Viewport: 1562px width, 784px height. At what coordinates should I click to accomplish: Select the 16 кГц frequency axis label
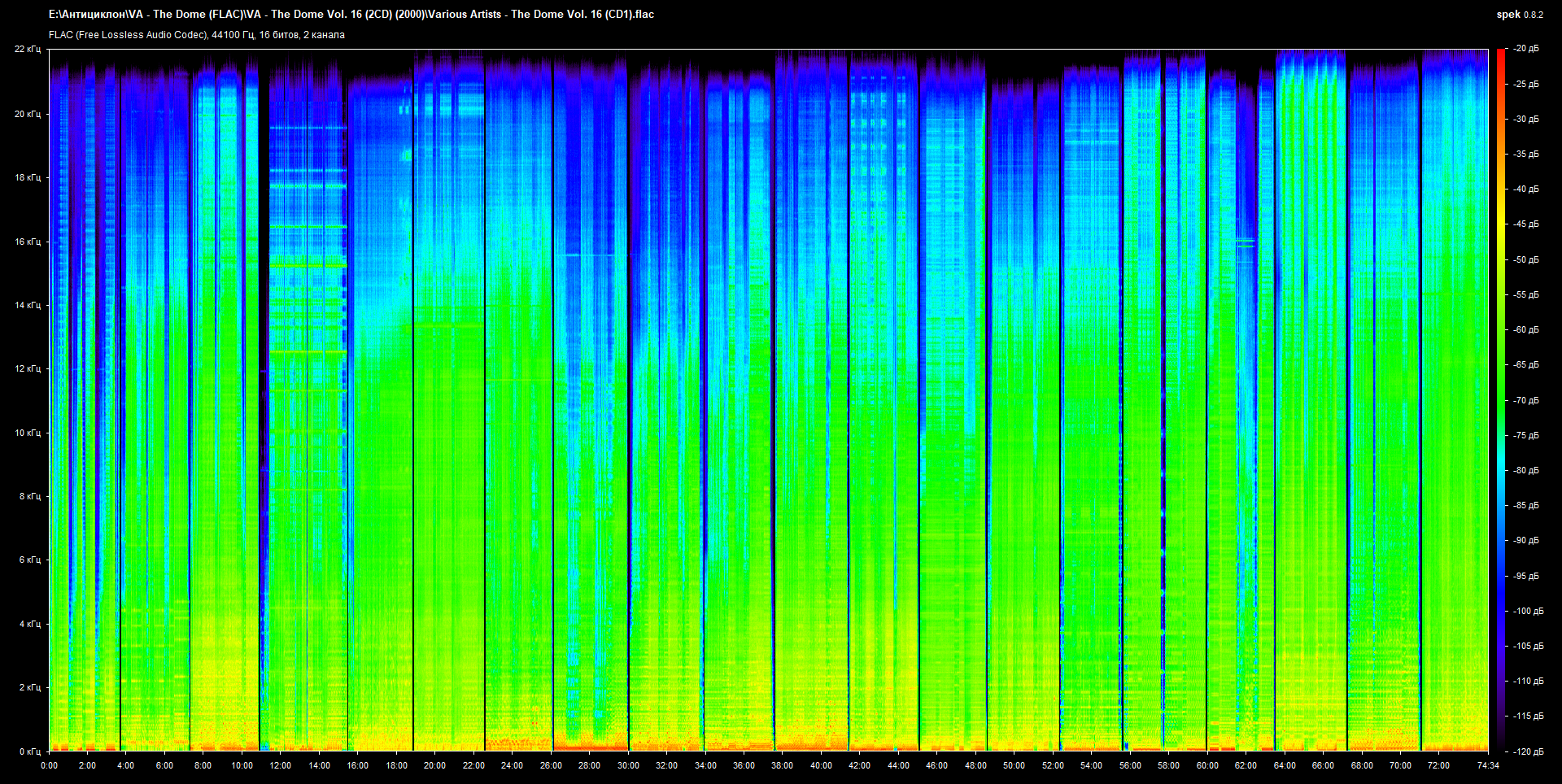click(x=27, y=242)
